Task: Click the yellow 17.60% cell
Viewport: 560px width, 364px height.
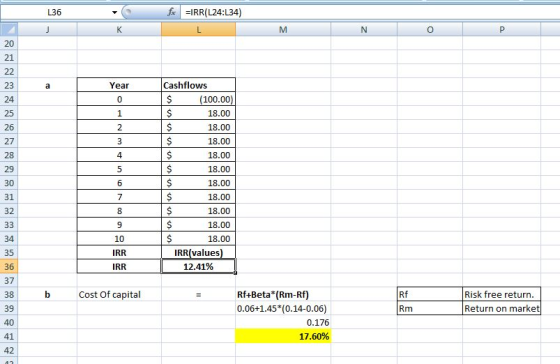Action: [283, 336]
